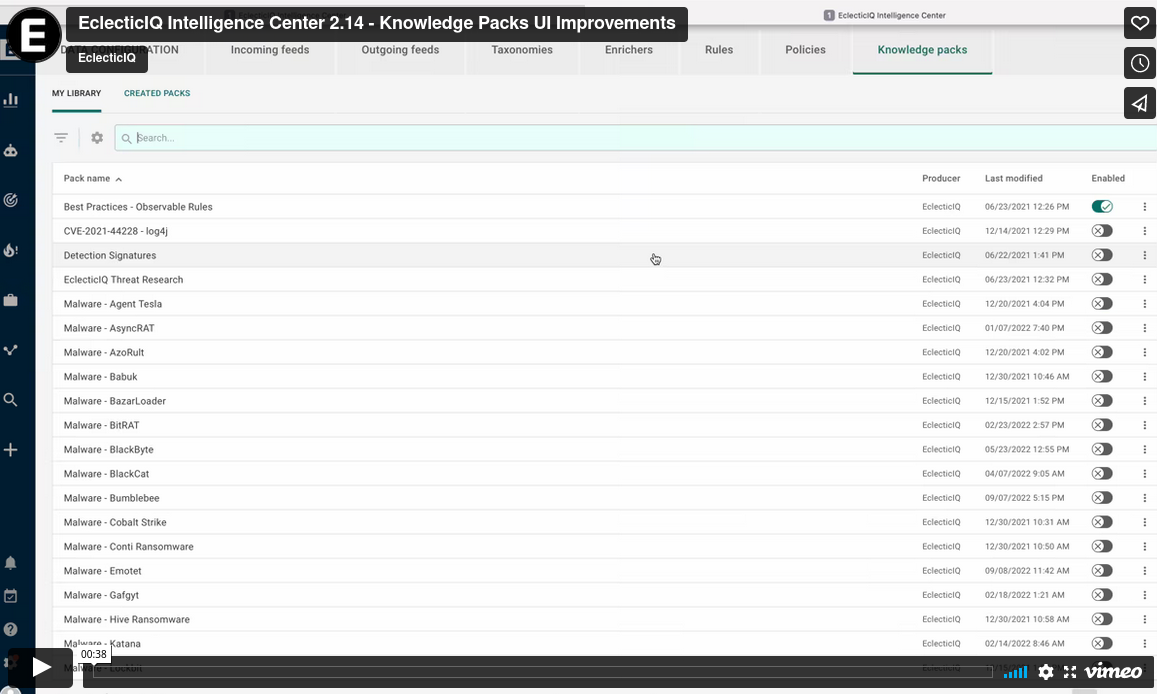1157x694 pixels.
Task: Open table settings gear next to filter
Action: 97,138
